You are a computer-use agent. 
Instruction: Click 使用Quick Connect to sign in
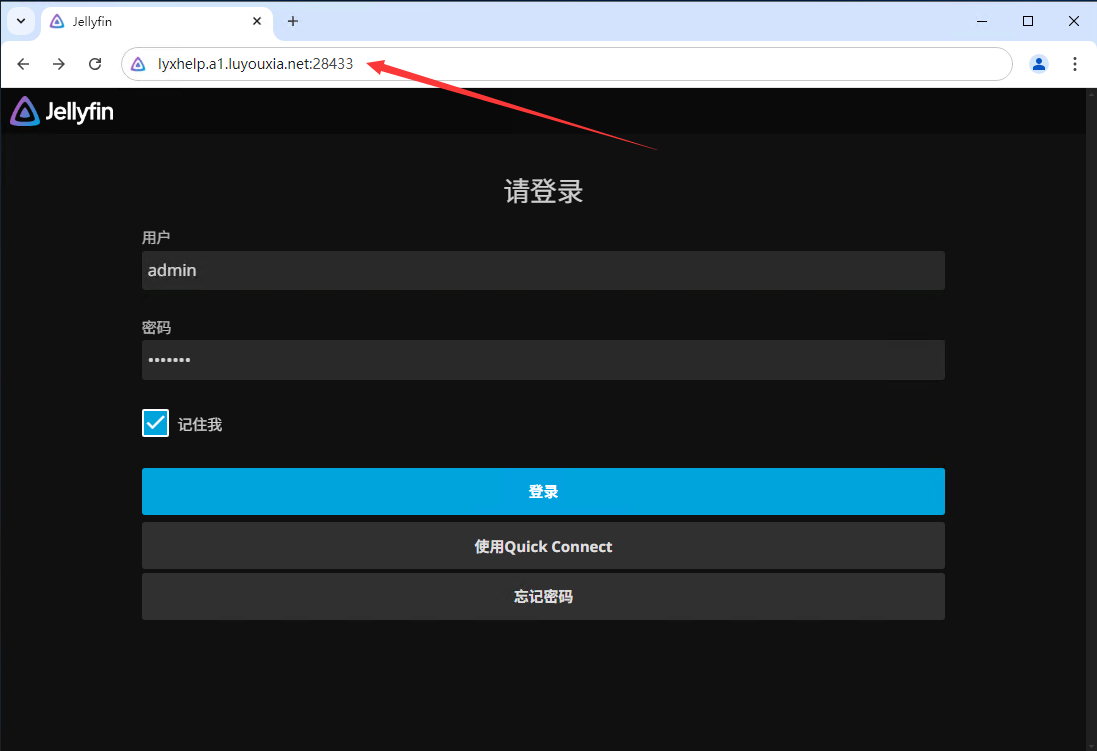pyautogui.click(x=543, y=546)
